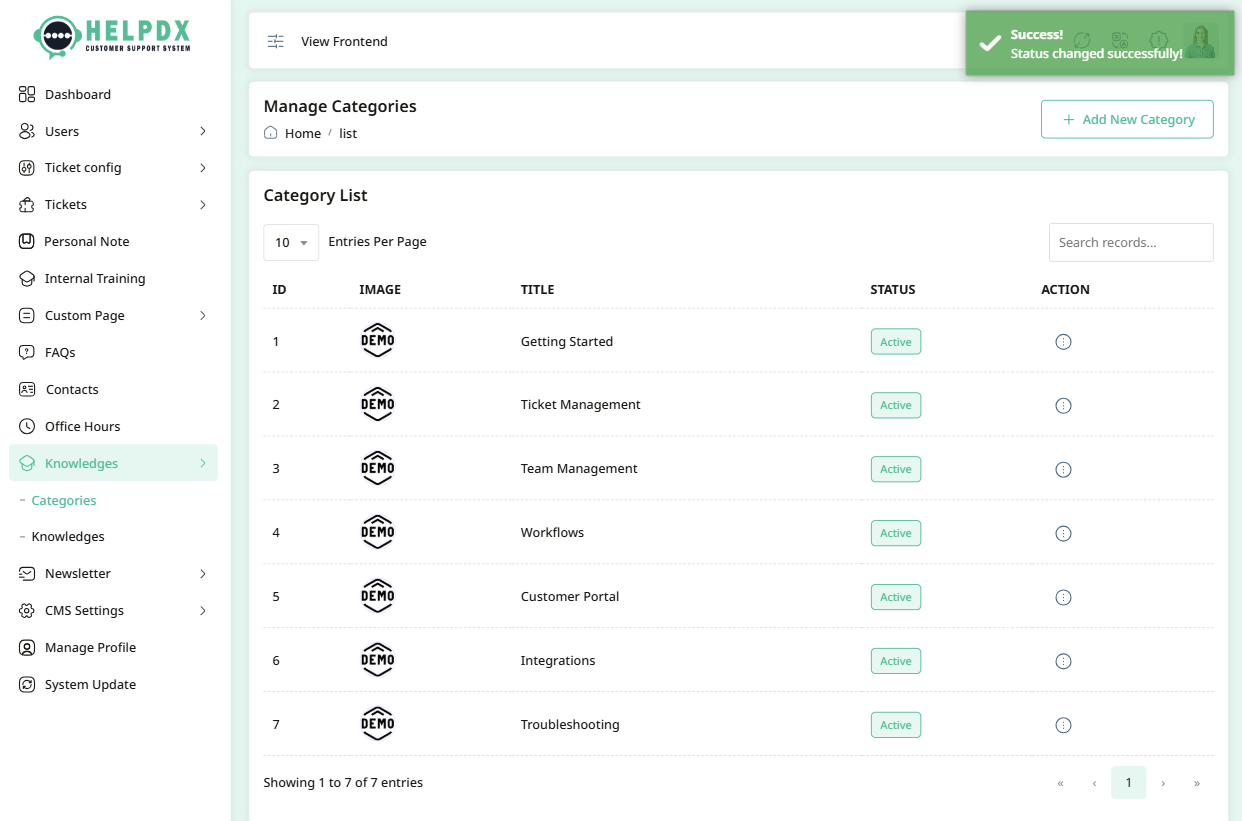Expand the Tickets sidebar menu
Screen dimensions: 1242x821
point(113,204)
